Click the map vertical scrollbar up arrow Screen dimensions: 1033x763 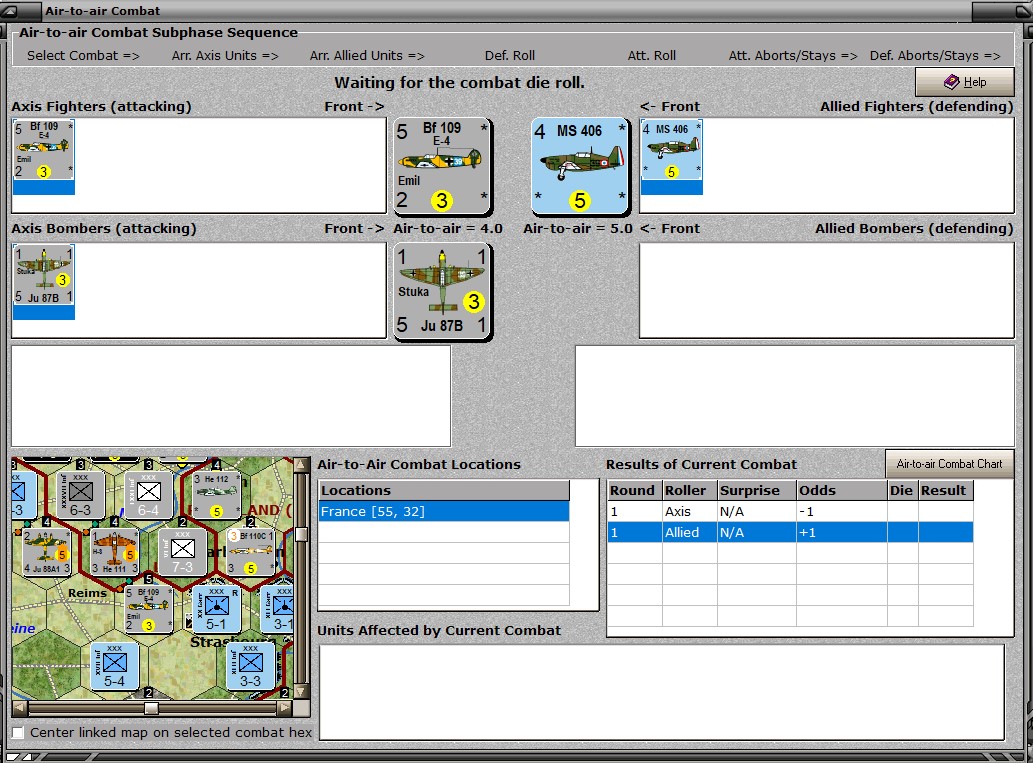[301, 465]
